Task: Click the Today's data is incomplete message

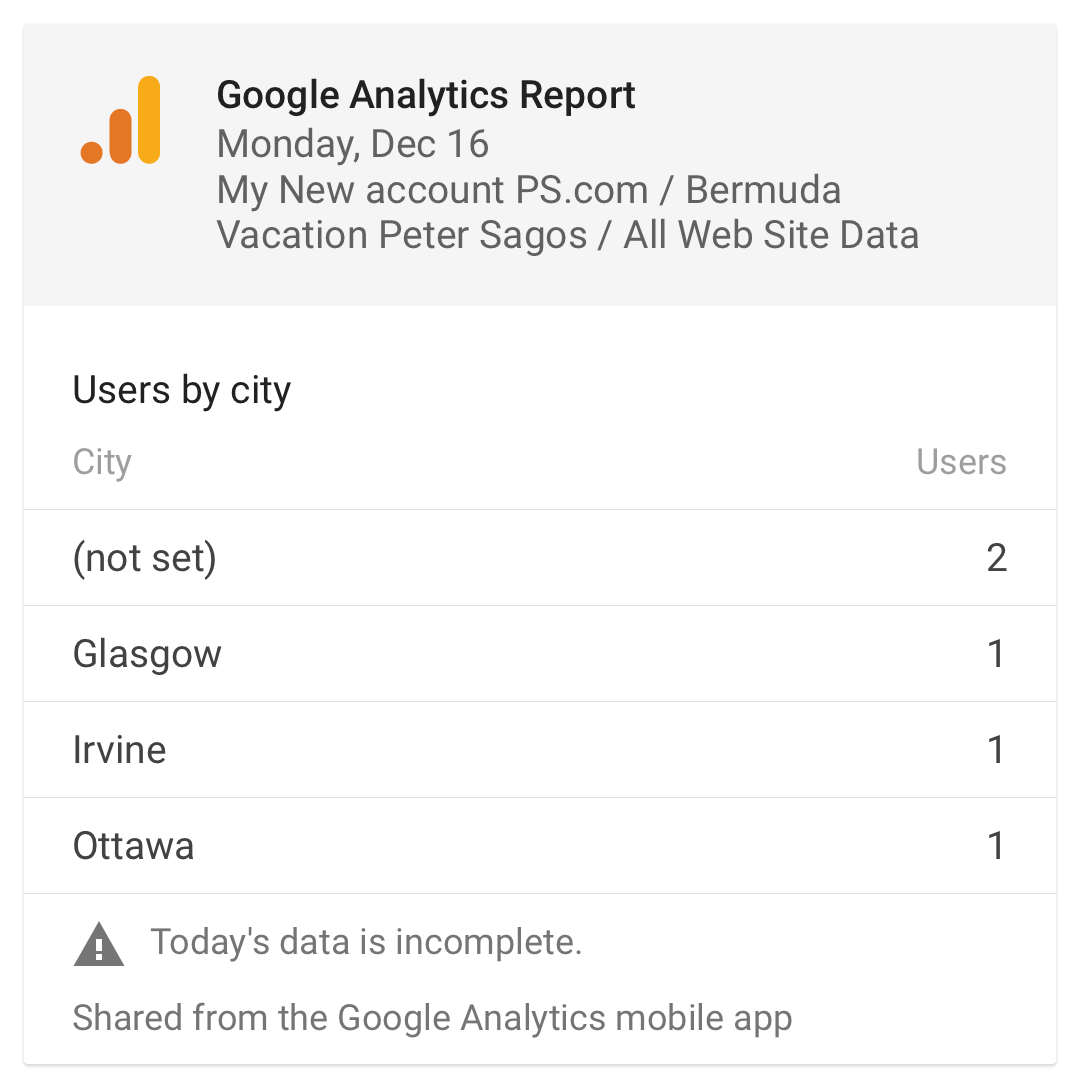Action: point(366,942)
